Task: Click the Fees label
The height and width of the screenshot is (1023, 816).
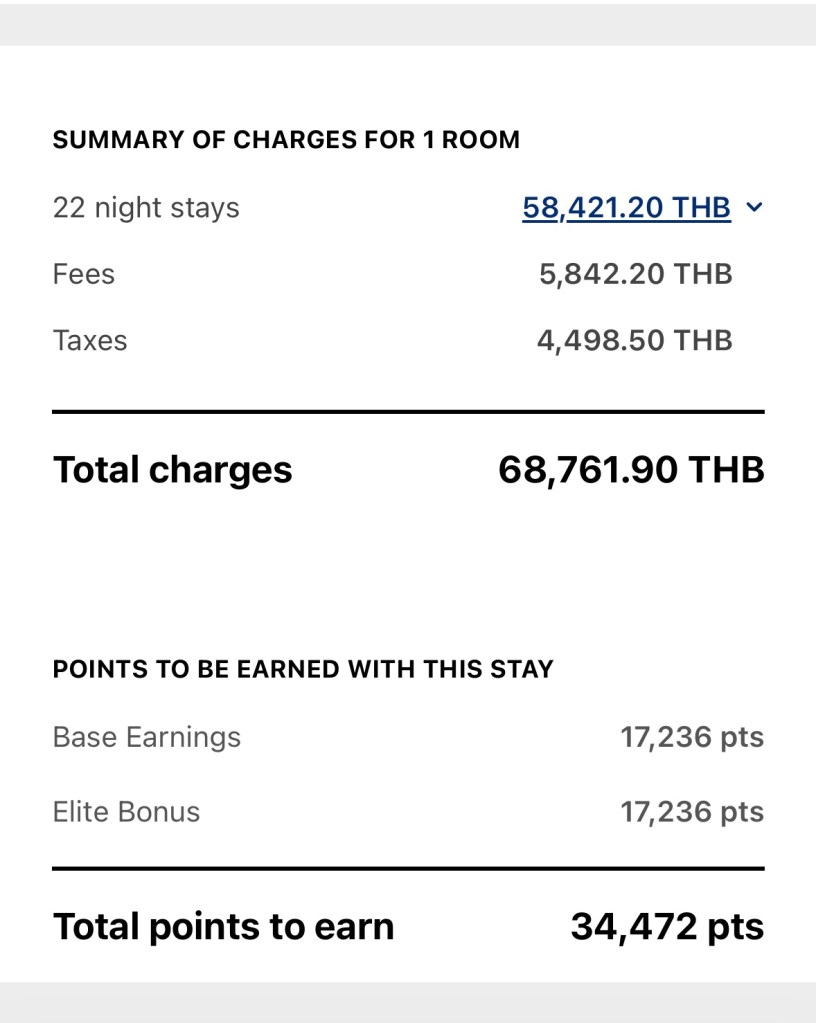Action: click(x=84, y=274)
